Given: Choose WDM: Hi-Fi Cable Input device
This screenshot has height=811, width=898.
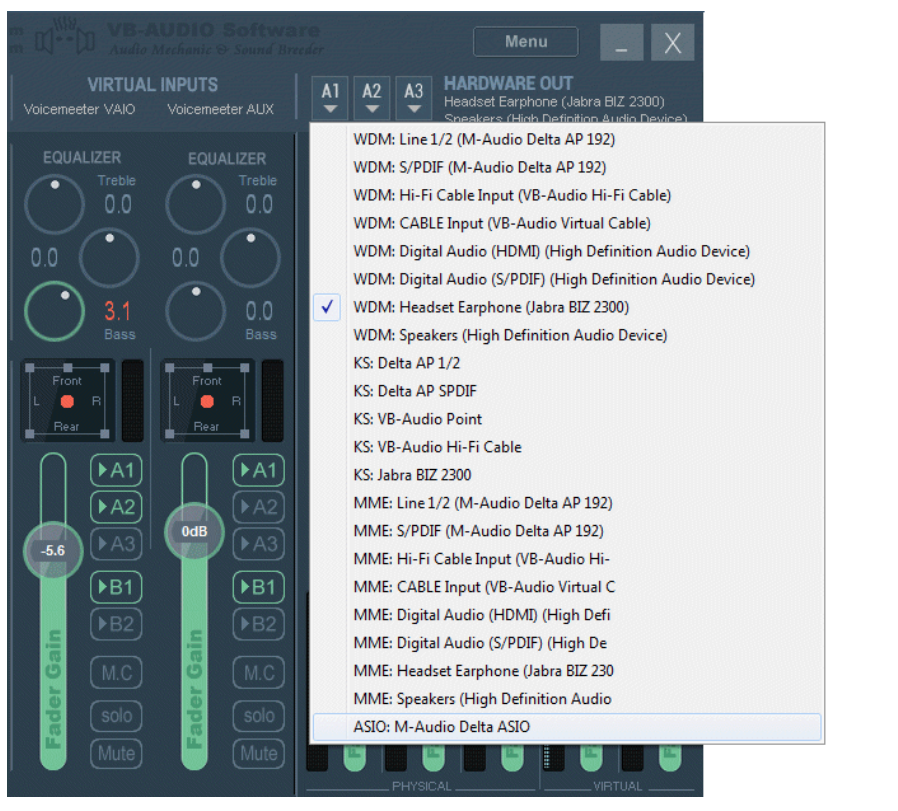Looking at the screenshot, I should pos(567,195).
